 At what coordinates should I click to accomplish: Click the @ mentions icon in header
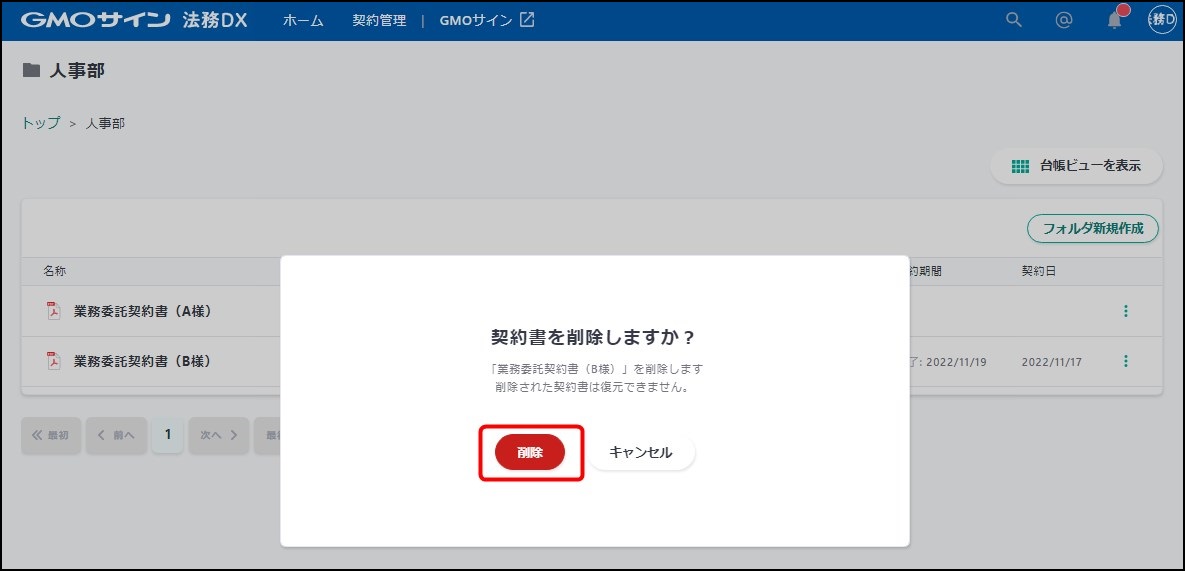pos(1063,20)
